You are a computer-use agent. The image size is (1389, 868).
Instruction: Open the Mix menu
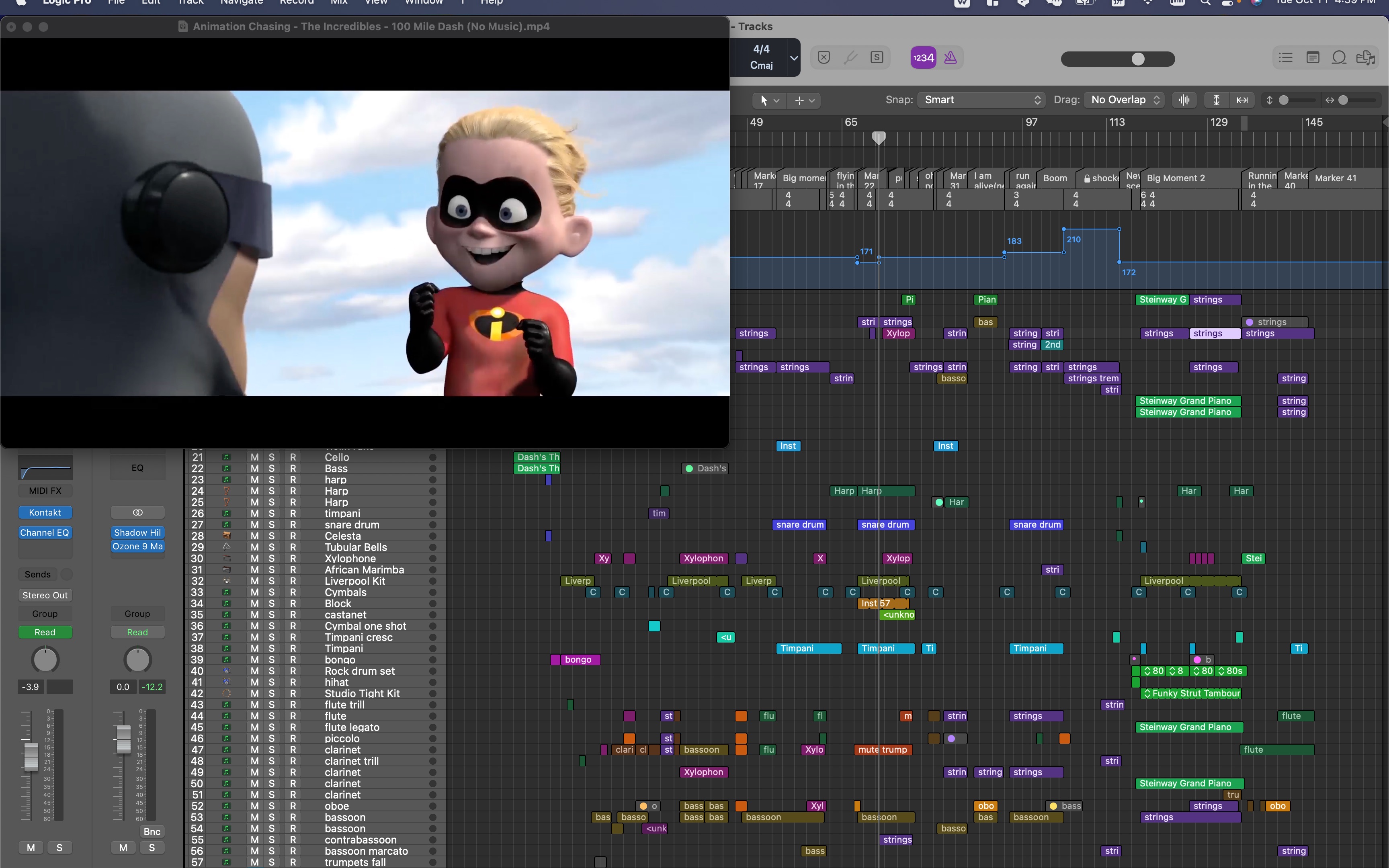[x=339, y=2]
